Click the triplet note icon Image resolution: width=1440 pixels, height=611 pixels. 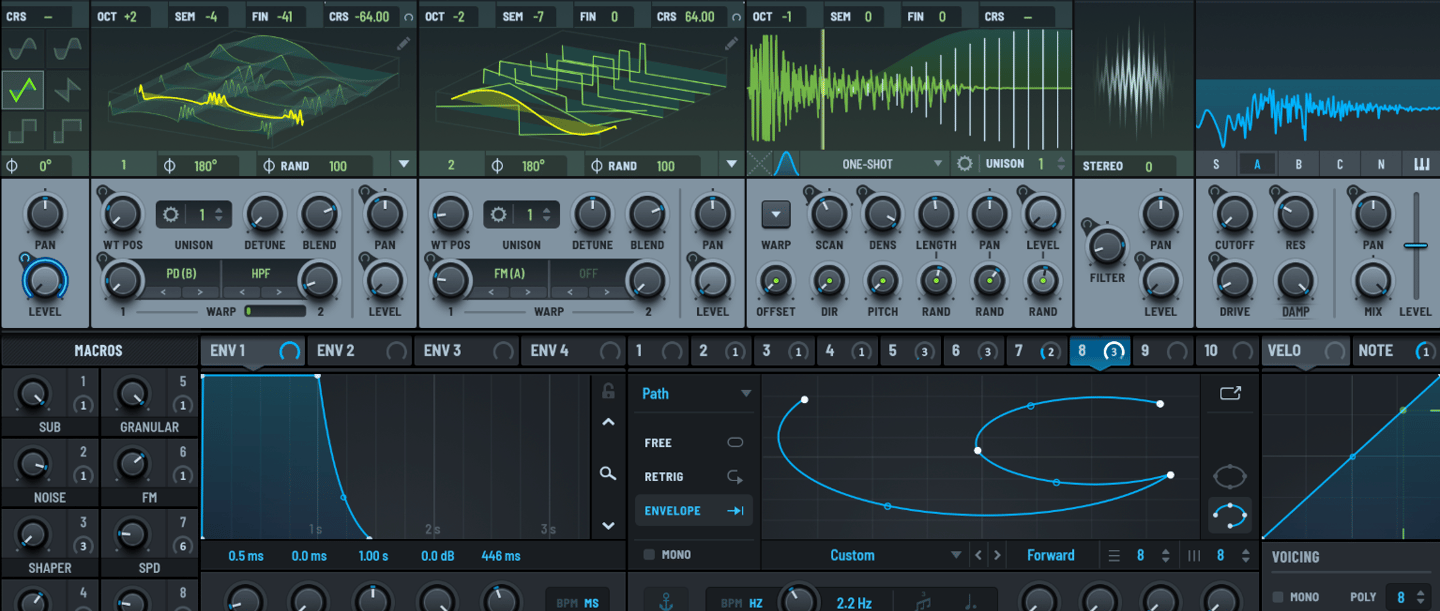coord(924,603)
